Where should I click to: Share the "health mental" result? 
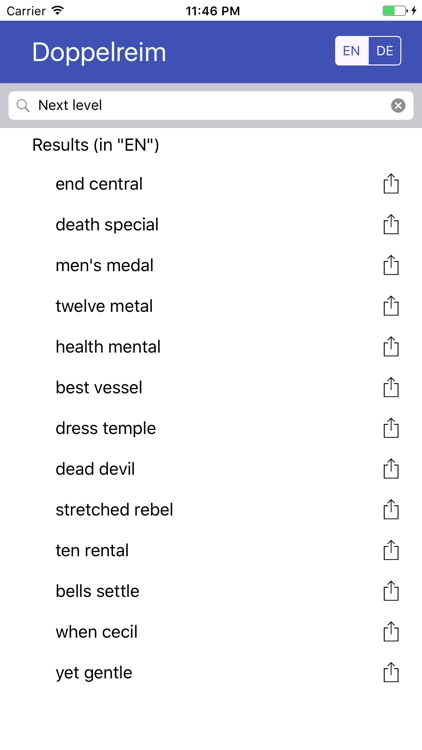point(391,346)
